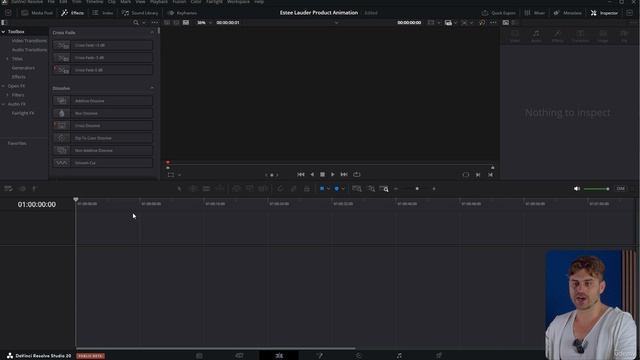Open the Workspace menu
This screenshot has width=640, height=360.
238,2
